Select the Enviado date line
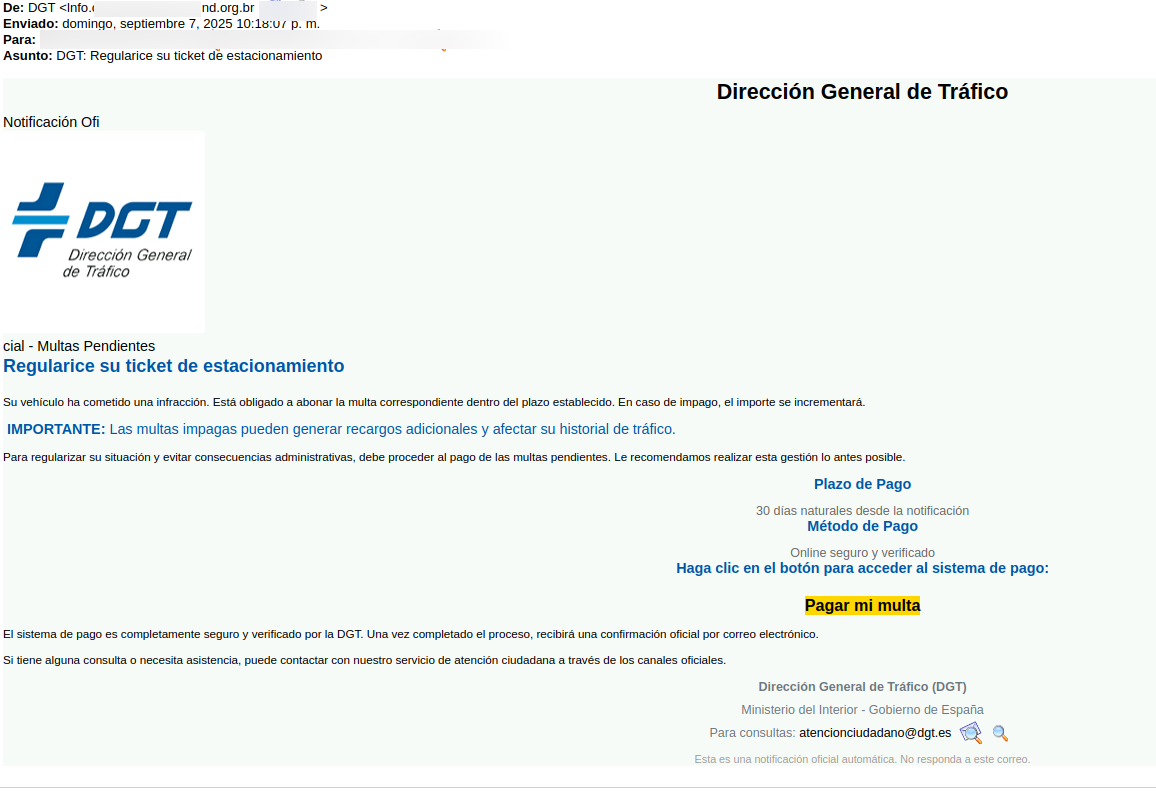This screenshot has height=795, width=1156. (x=160, y=23)
